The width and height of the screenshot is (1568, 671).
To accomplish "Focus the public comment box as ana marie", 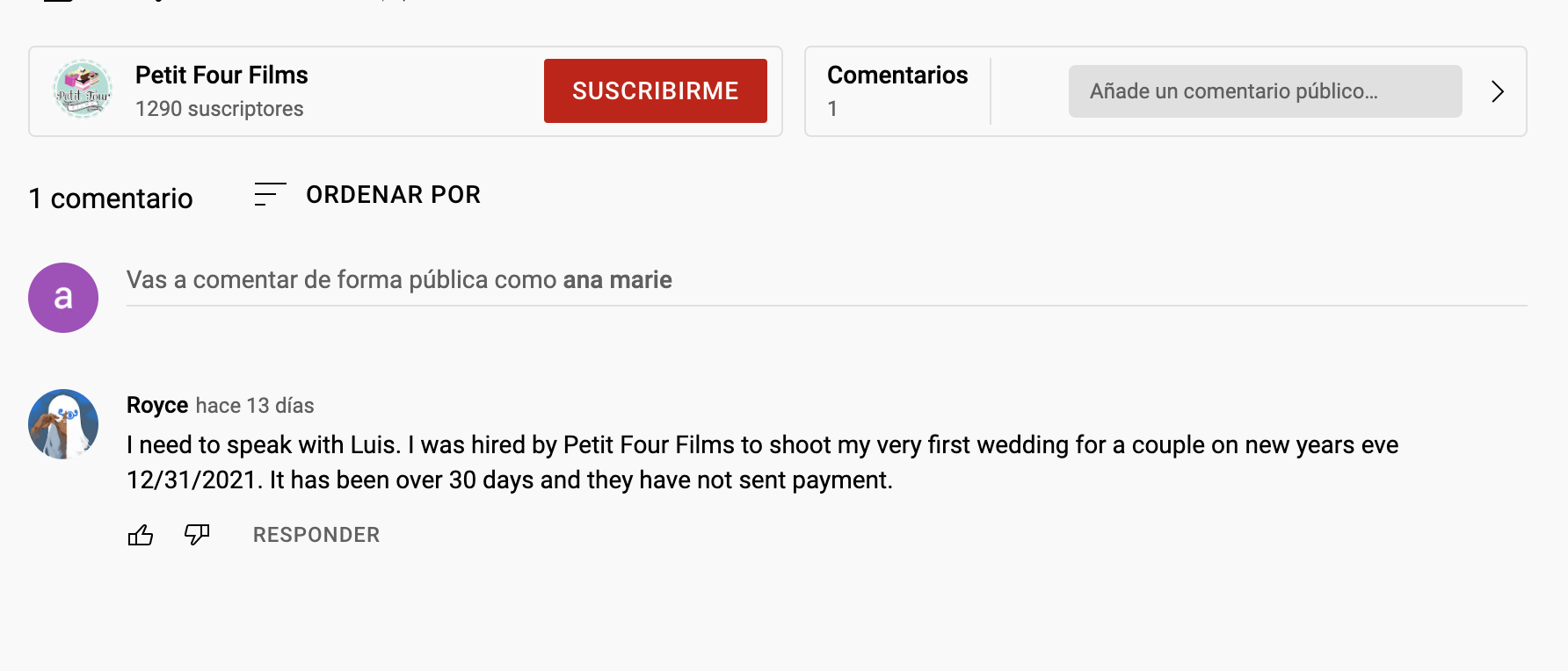I will [827, 280].
